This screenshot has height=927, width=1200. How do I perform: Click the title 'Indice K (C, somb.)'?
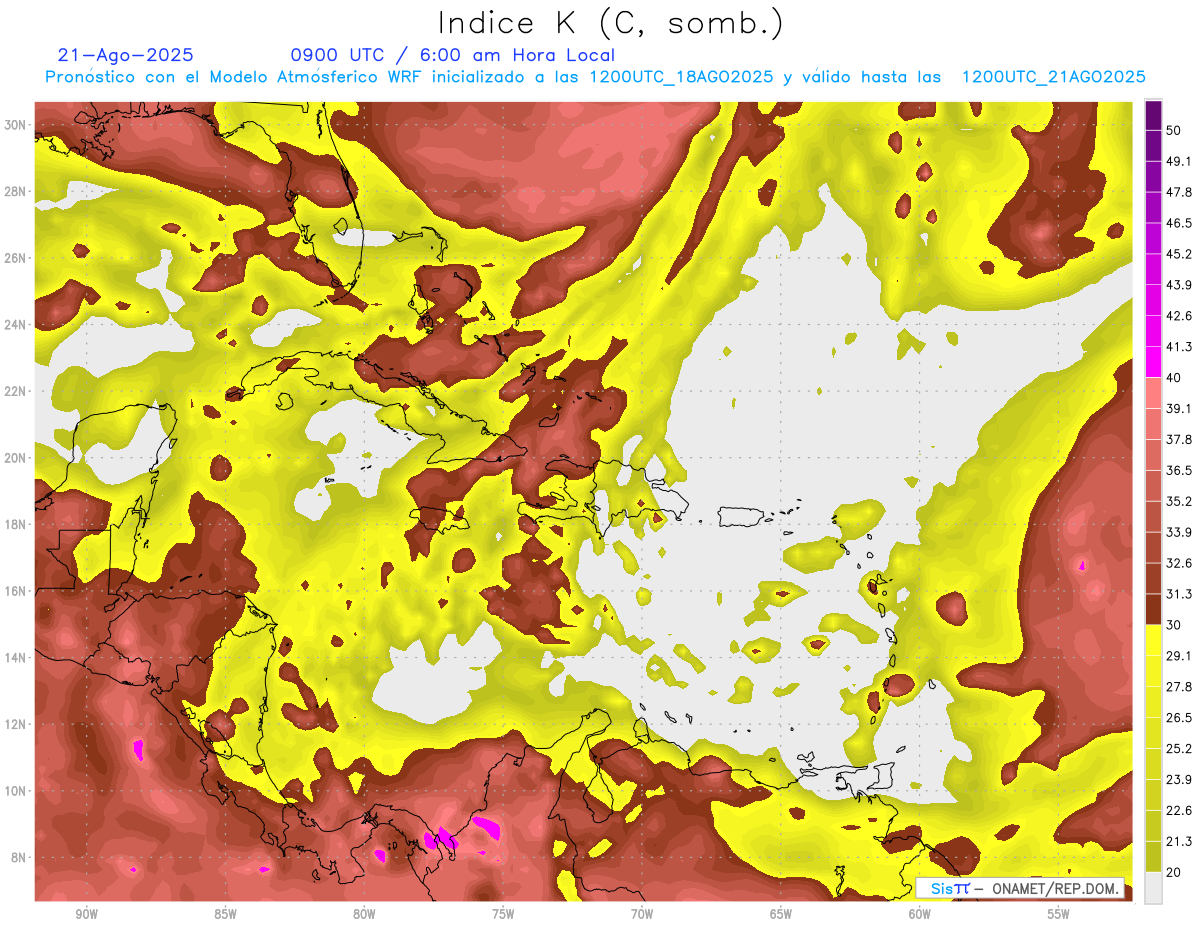[x=610, y=23]
